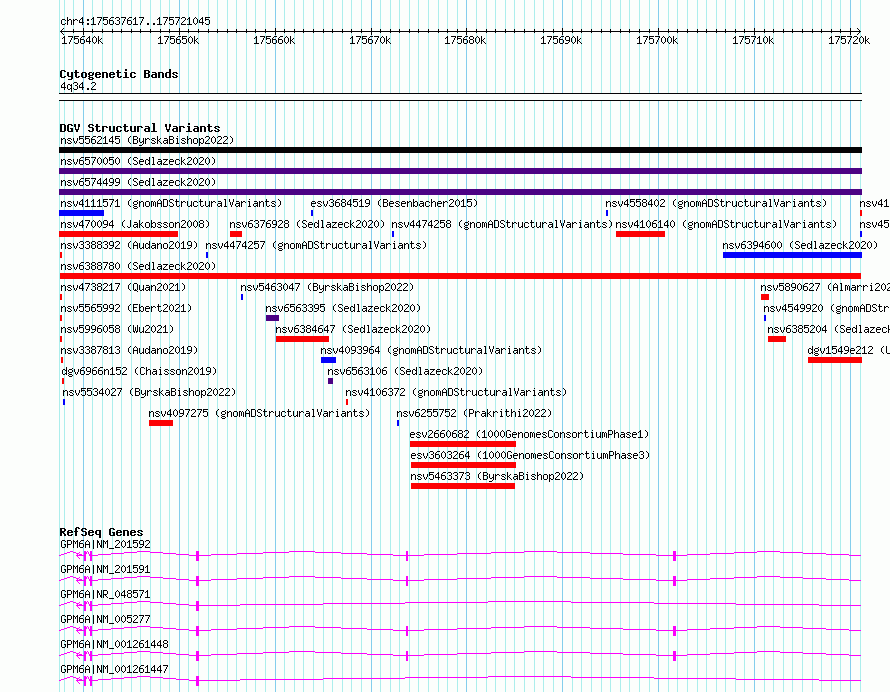Click the 175650k ruler tick label

(178, 40)
